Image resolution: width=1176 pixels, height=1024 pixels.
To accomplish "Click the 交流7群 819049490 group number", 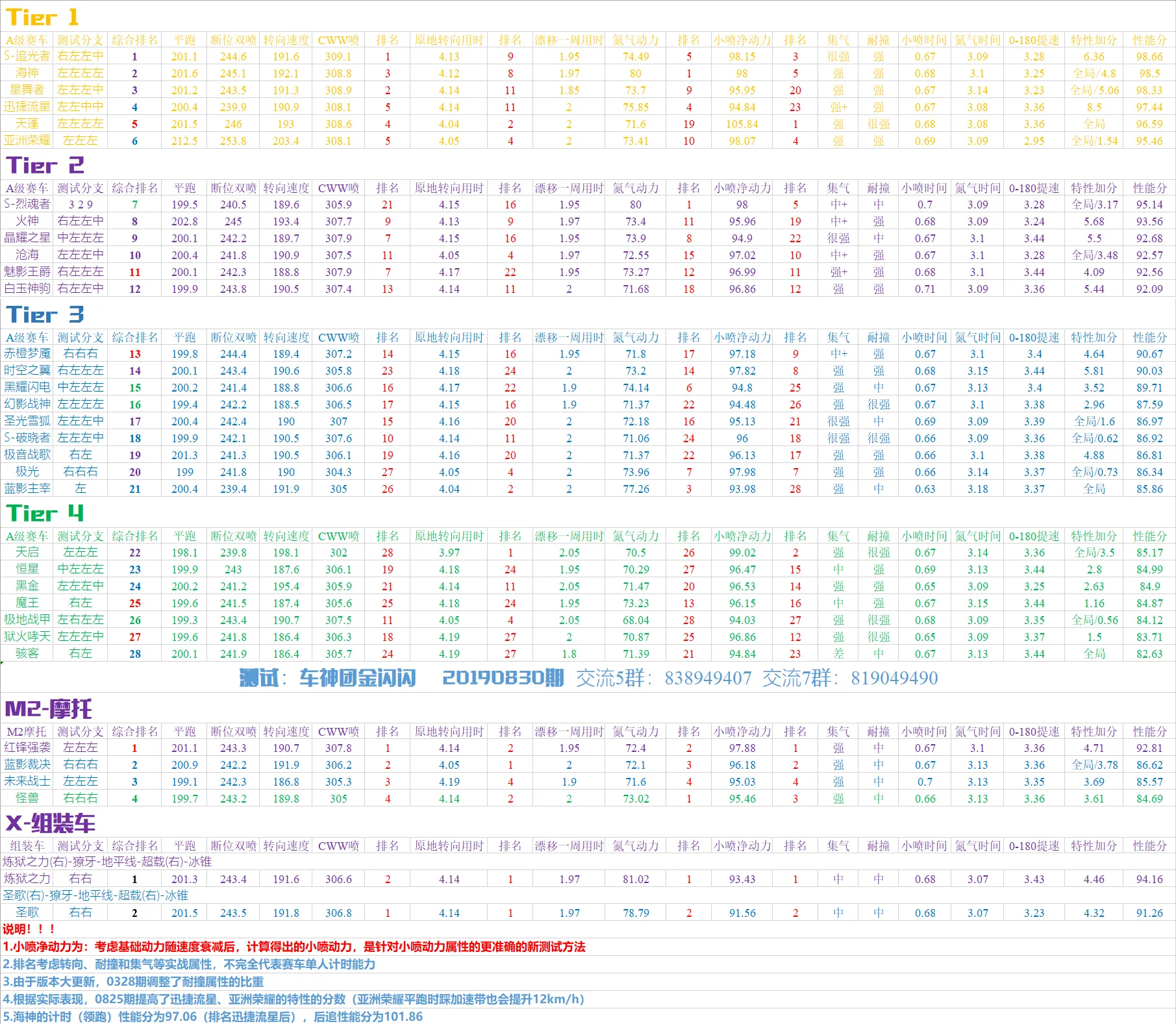I will point(850,678).
